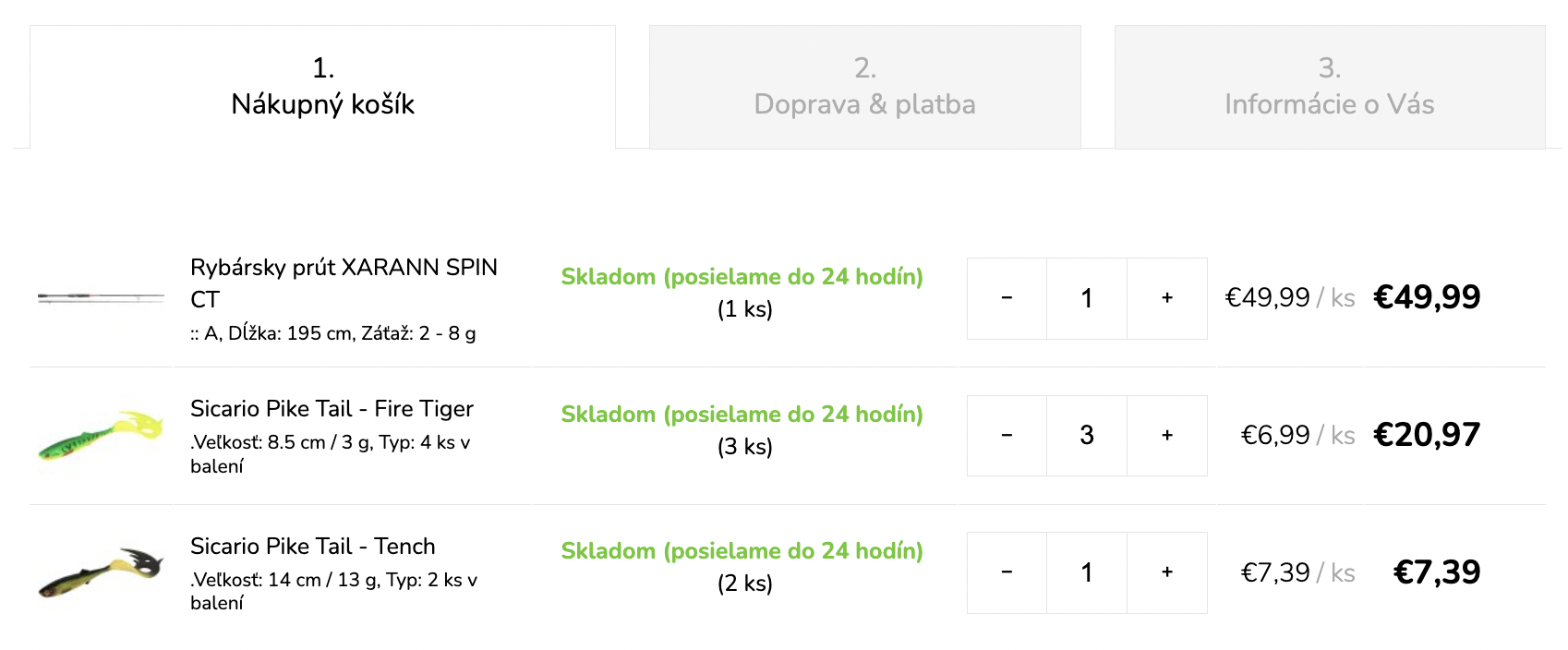The height and width of the screenshot is (650, 1568).
Task: Decrease quantity of XARANN SPIN CT rod
Action: [1007, 298]
